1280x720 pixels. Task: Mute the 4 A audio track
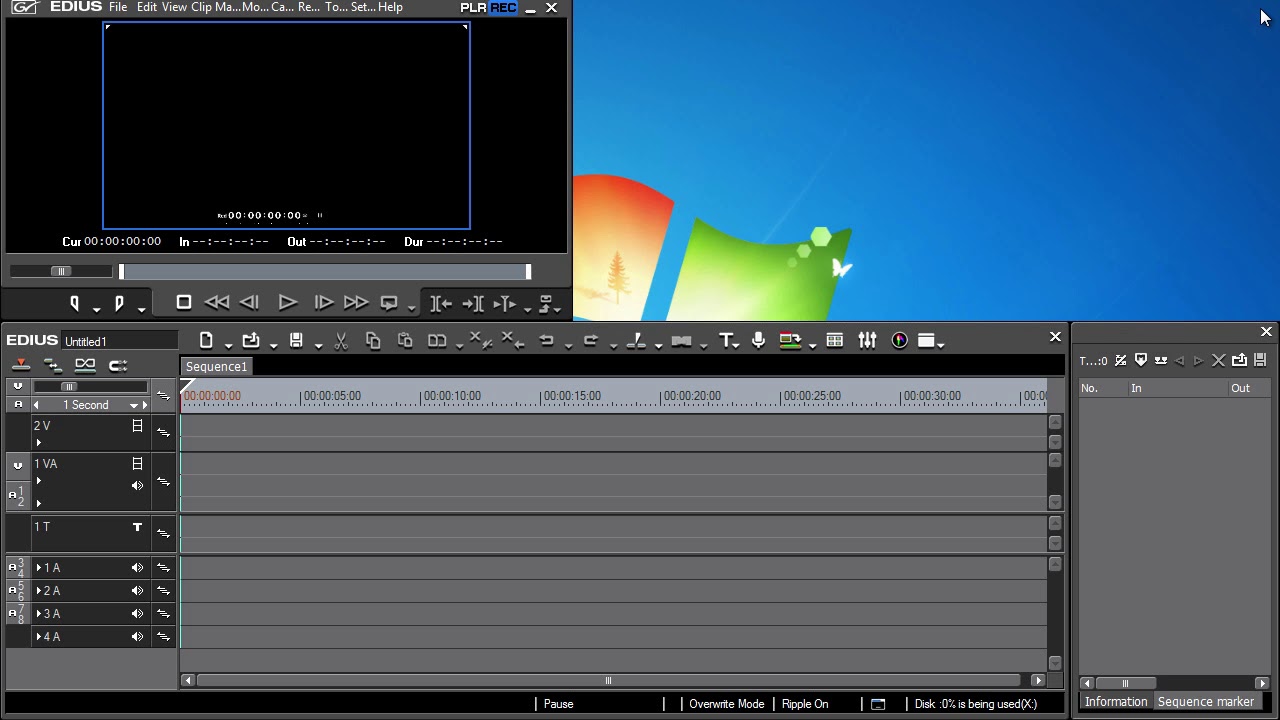137,637
